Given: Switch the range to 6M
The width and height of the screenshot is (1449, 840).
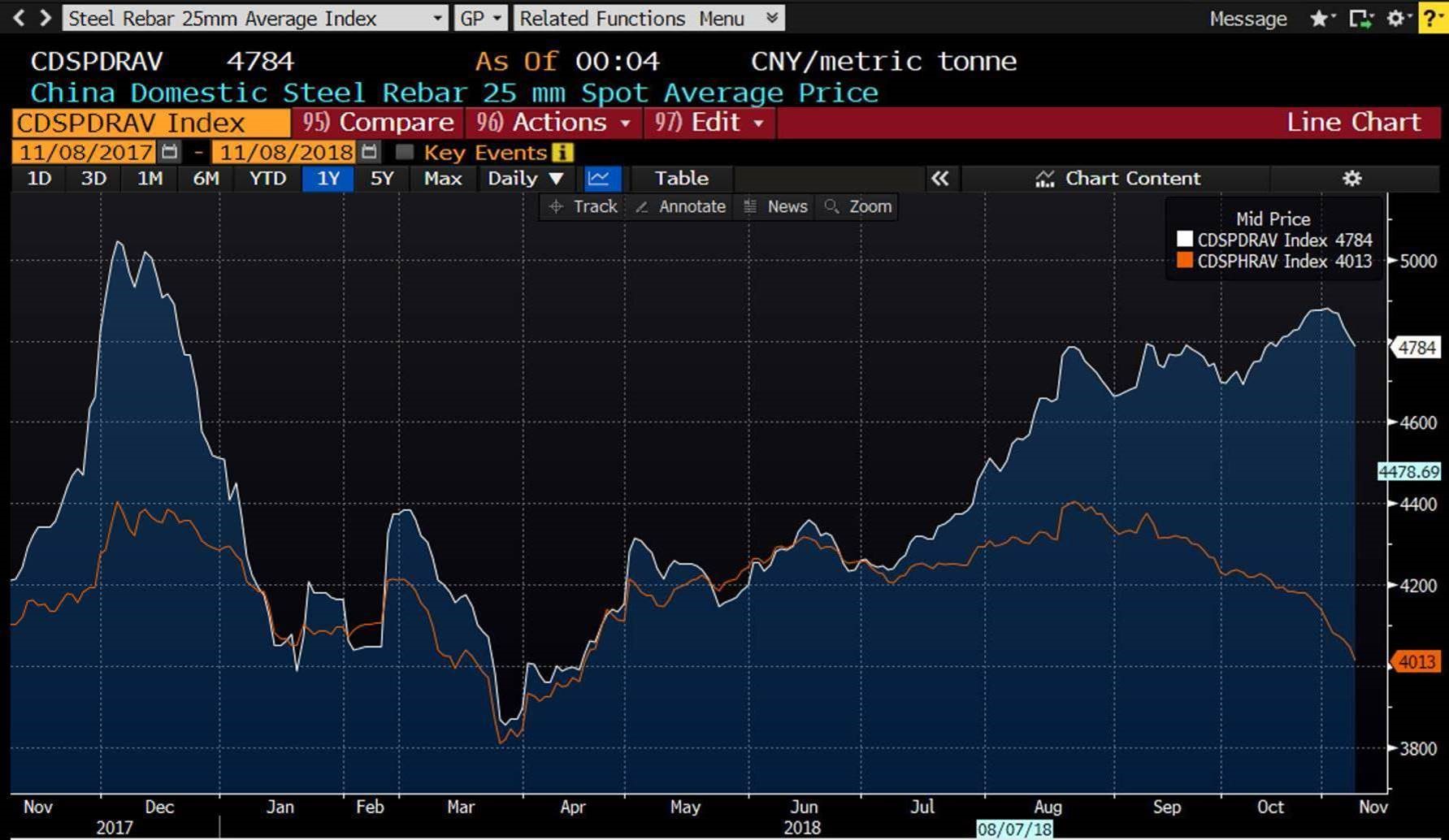Looking at the screenshot, I should (x=206, y=178).
